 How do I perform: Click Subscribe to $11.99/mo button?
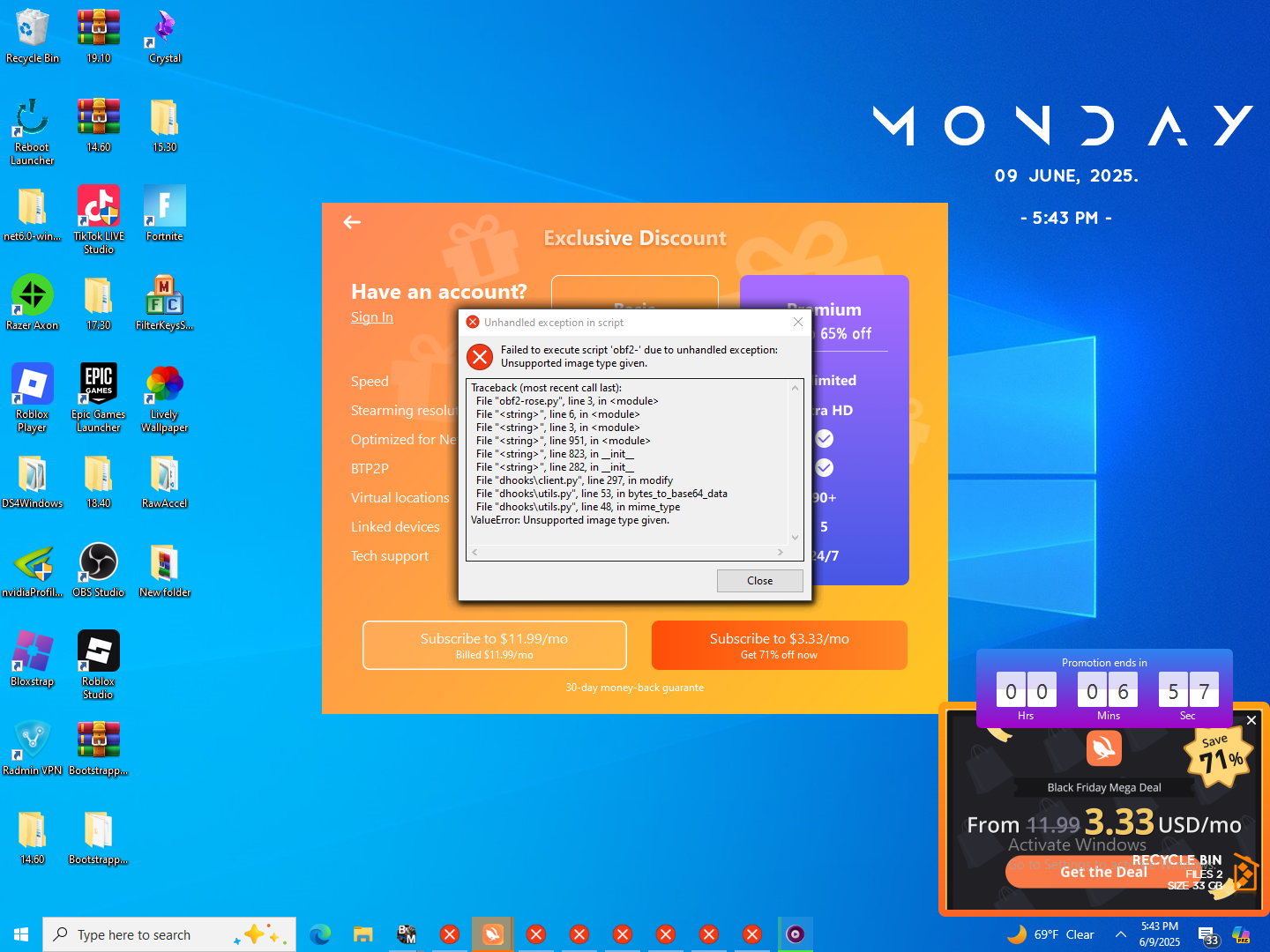click(x=495, y=645)
